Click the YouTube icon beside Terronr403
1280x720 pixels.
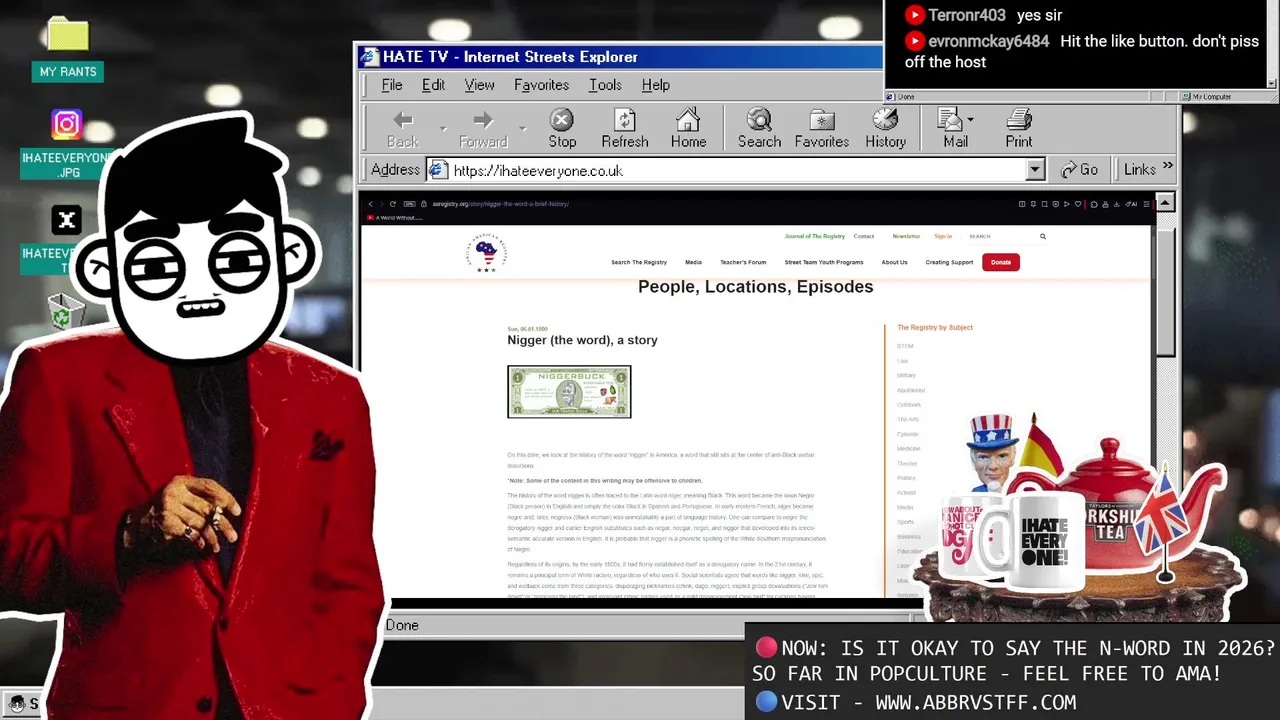(x=914, y=15)
